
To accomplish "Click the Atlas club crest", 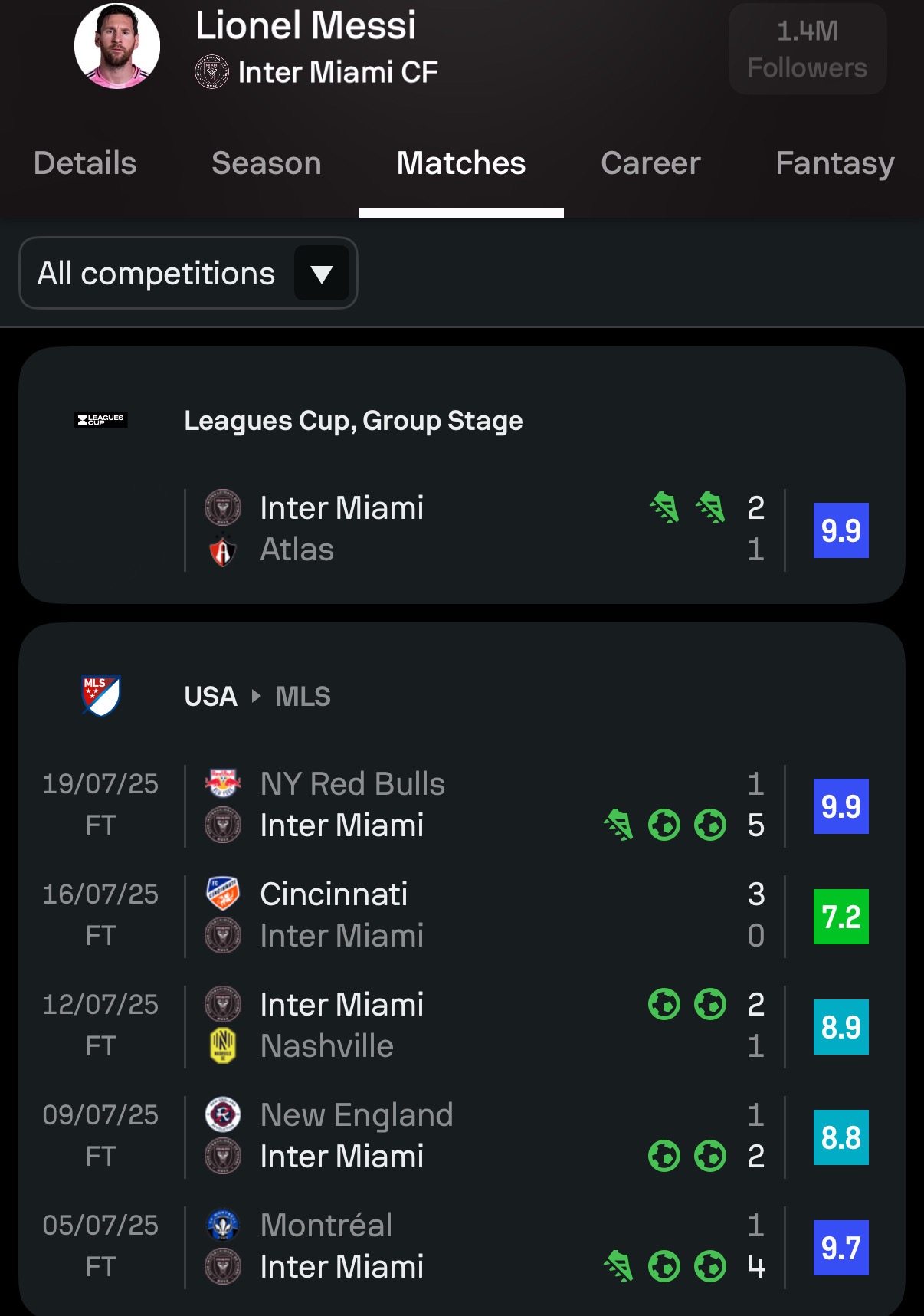I will point(223,550).
